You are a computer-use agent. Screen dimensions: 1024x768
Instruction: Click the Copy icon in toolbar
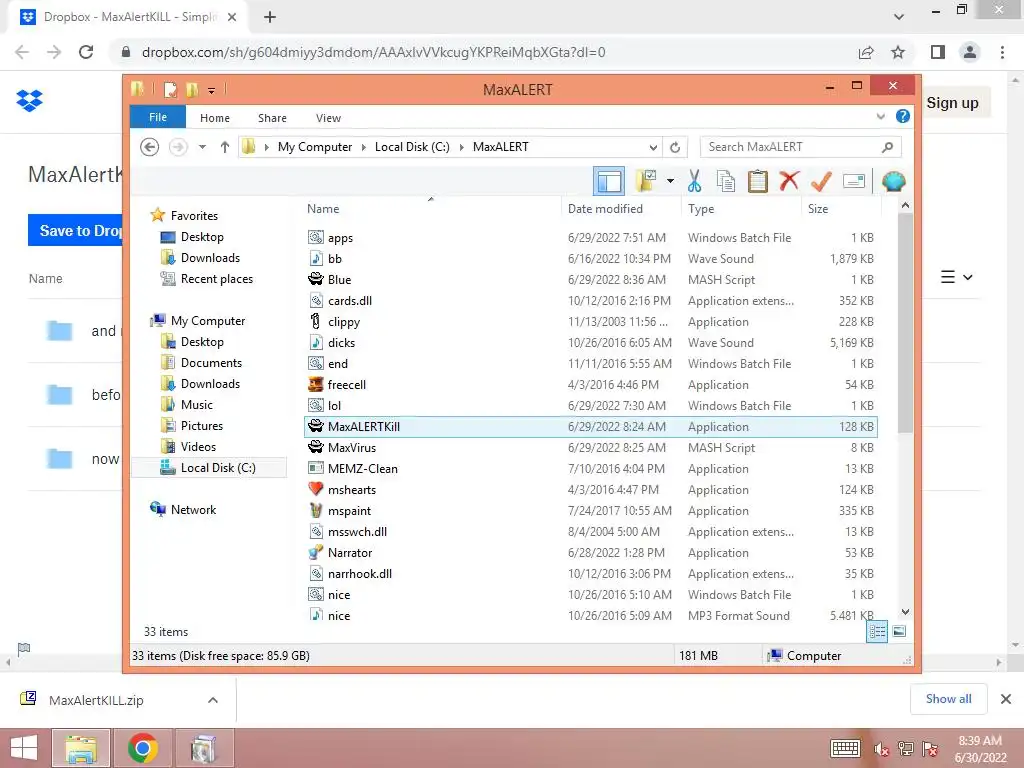tap(726, 181)
